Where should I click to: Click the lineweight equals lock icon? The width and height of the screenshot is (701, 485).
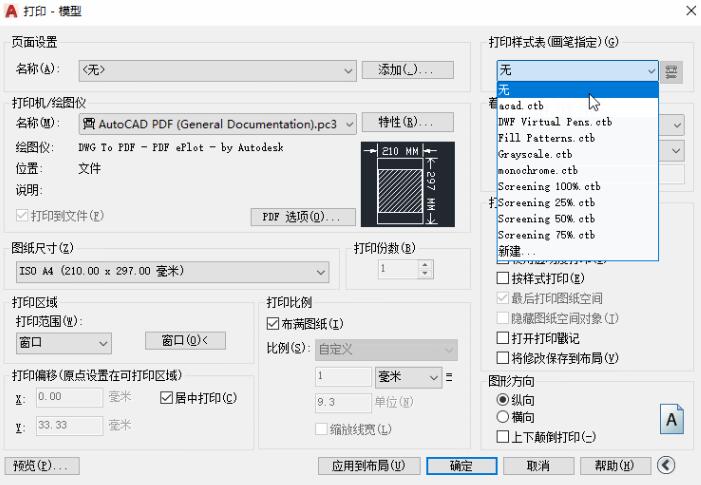pyautogui.click(x=449, y=377)
